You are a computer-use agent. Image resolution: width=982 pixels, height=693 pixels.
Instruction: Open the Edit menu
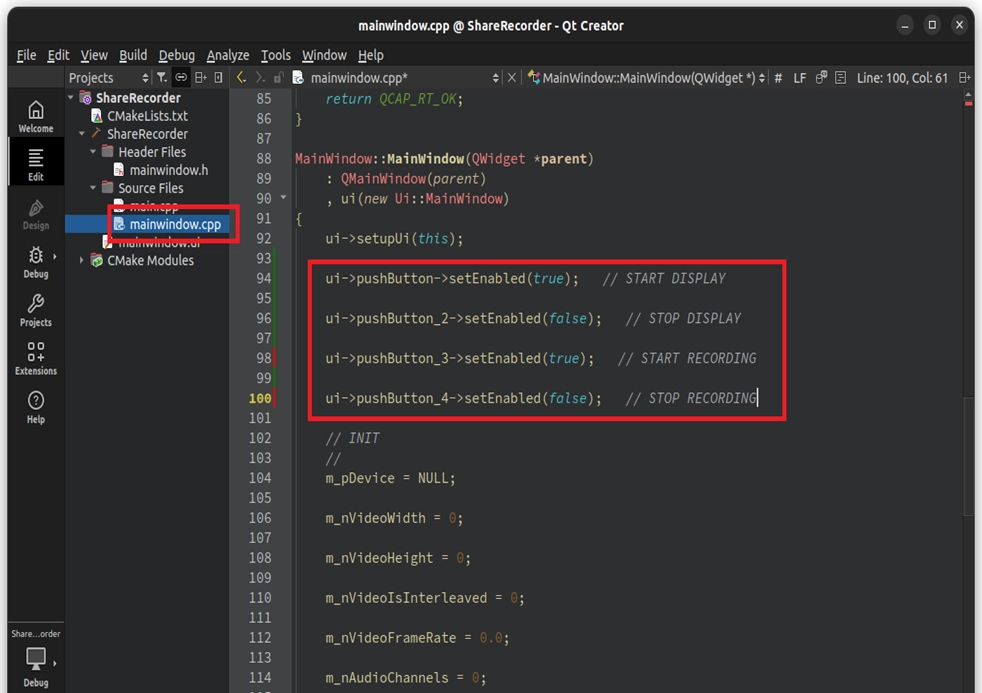[58, 55]
